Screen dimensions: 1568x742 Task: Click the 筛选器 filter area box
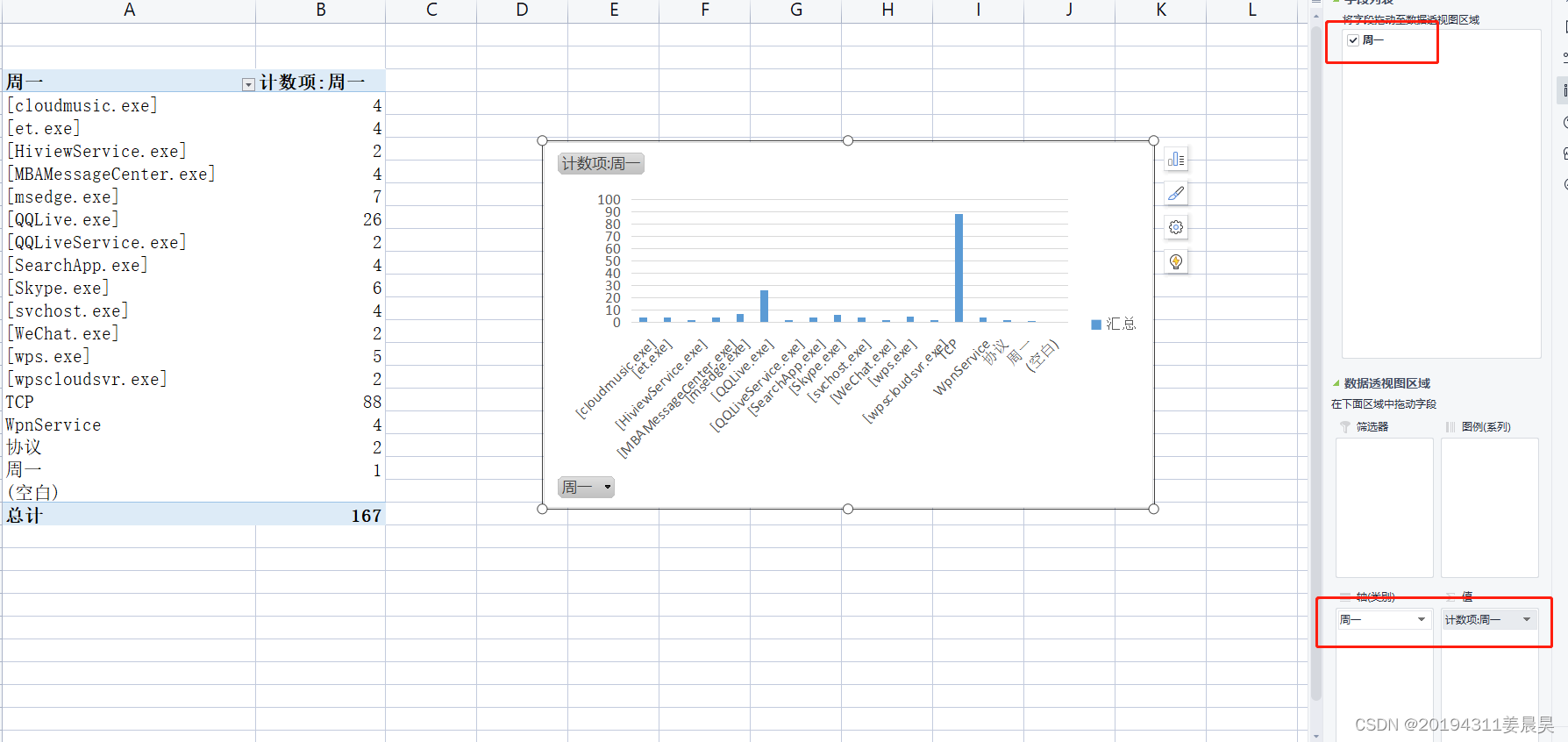pyautogui.click(x=1384, y=507)
